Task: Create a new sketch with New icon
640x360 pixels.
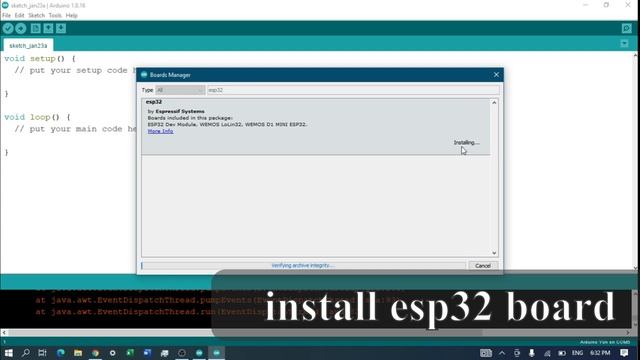Action: click(x=36, y=28)
